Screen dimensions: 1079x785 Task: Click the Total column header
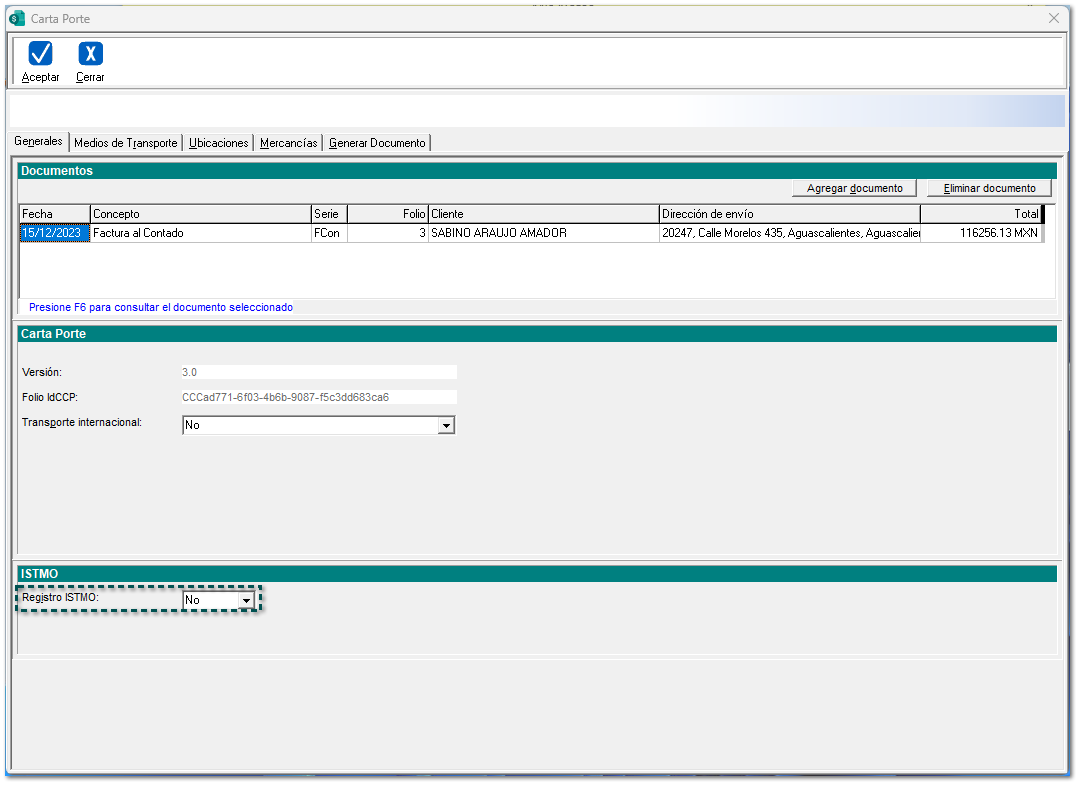979,214
